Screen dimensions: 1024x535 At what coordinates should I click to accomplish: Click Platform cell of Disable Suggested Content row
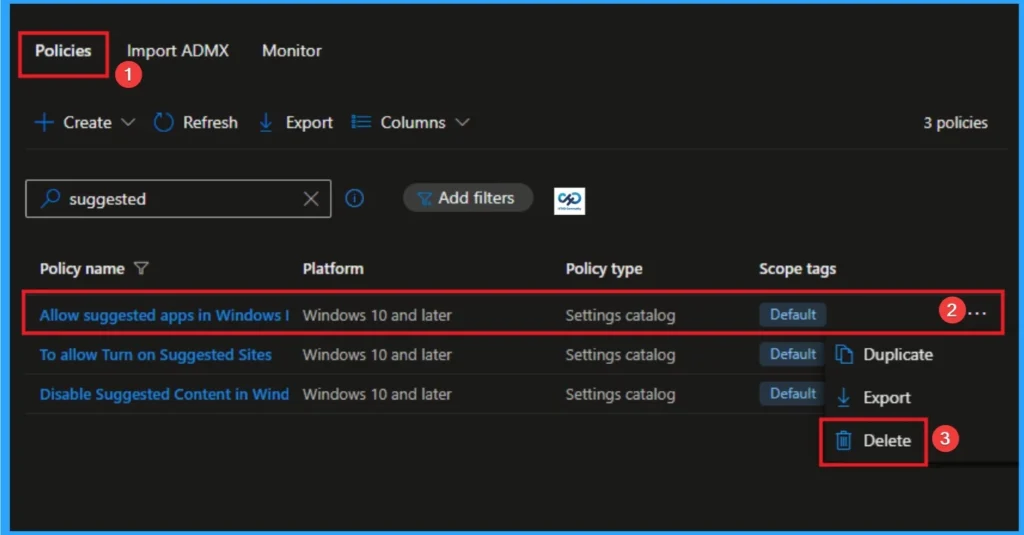[377, 394]
